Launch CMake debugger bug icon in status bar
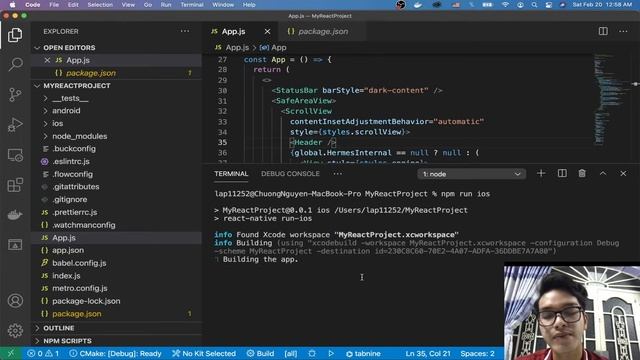The width and height of the screenshot is (640, 360). click(312, 353)
